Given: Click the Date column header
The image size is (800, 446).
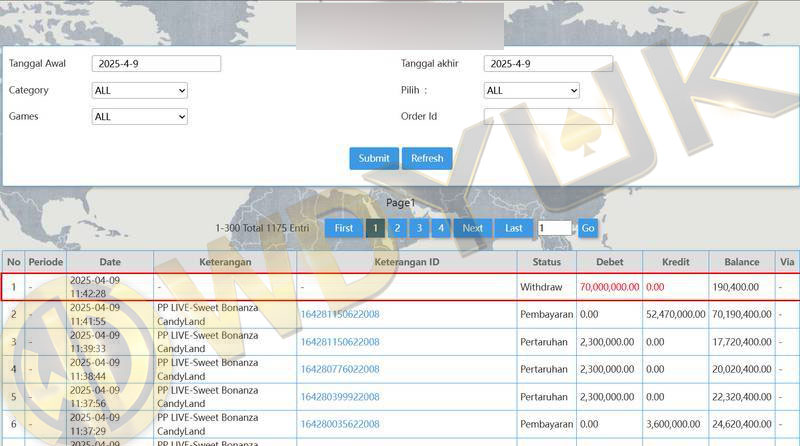Looking at the screenshot, I should coord(110,262).
